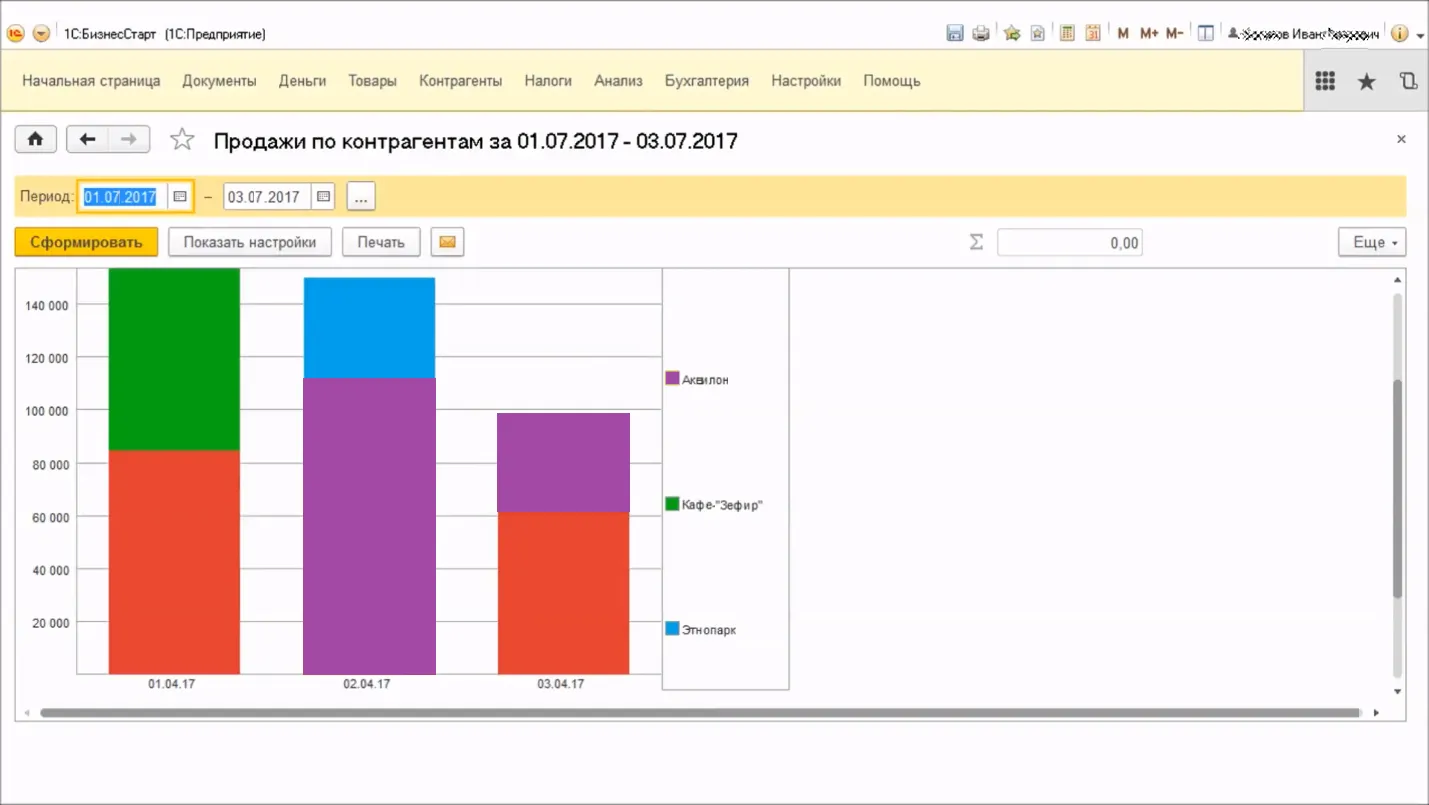Click the Сформировать button
1429x805 pixels.
click(86, 242)
